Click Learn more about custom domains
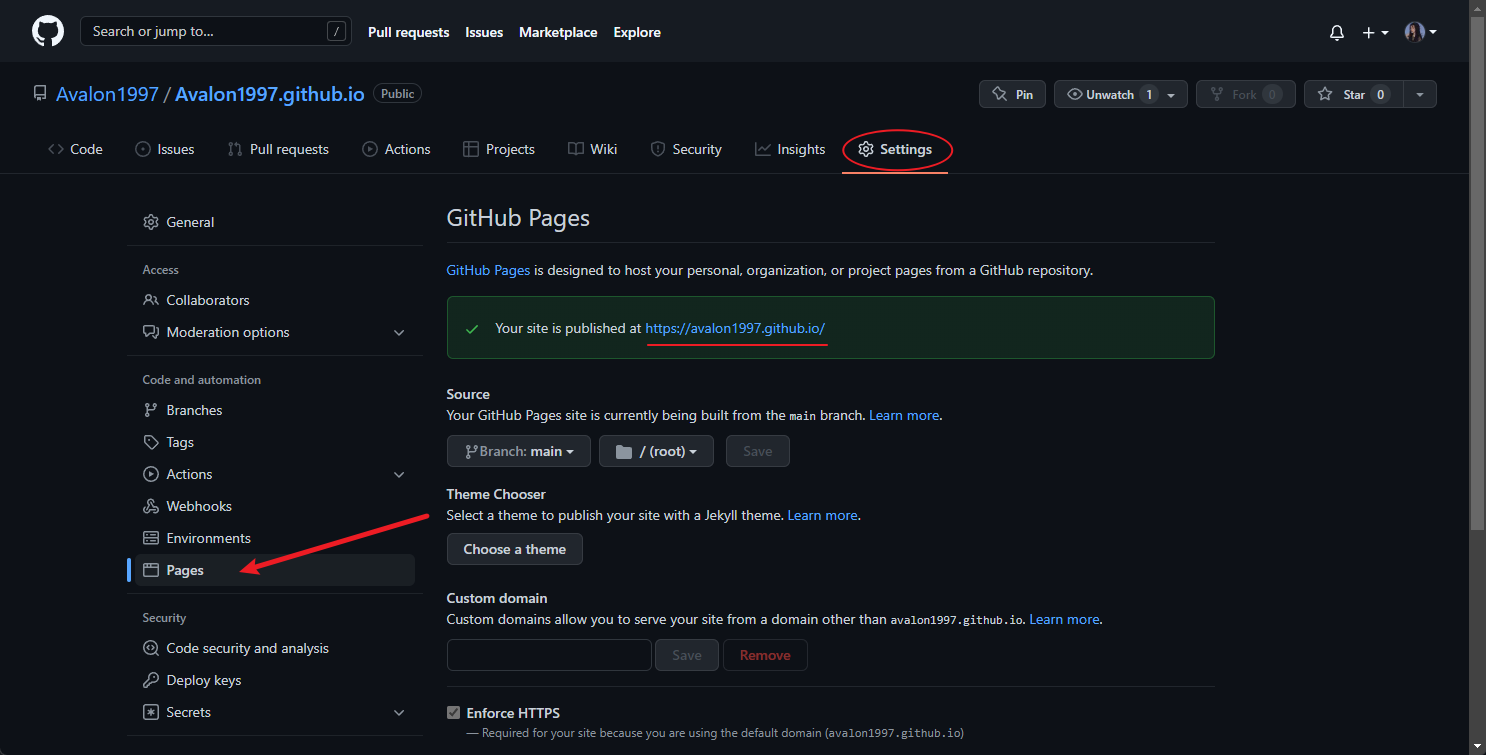This screenshot has width=1486, height=755. click(1065, 619)
